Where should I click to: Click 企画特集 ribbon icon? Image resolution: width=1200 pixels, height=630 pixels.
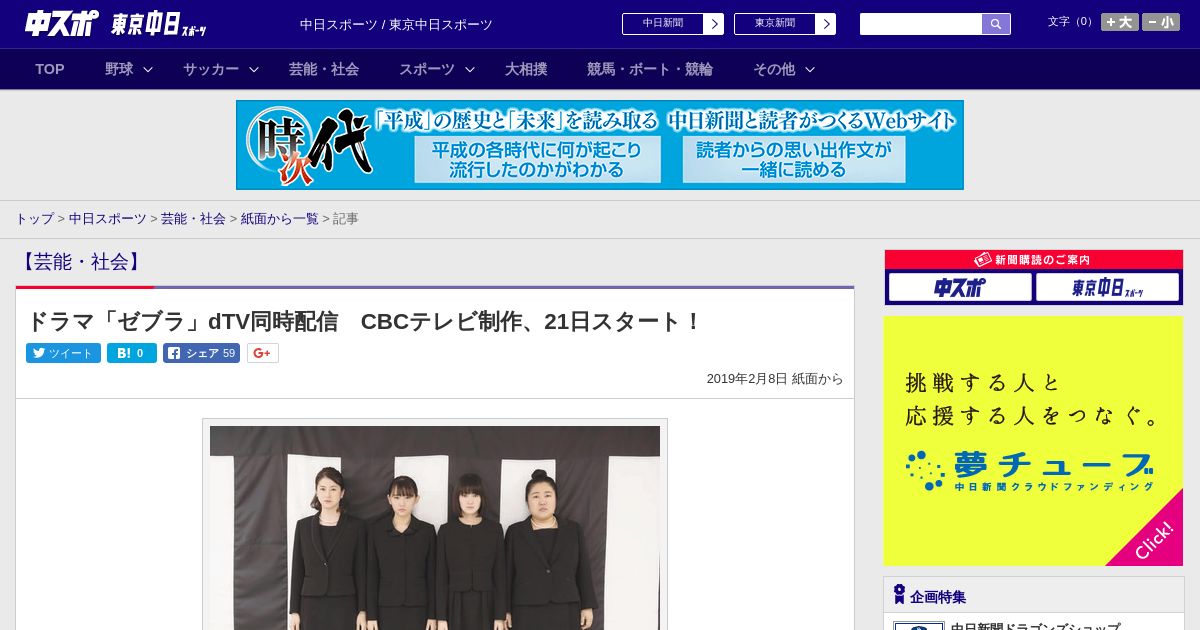(x=899, y=594)
